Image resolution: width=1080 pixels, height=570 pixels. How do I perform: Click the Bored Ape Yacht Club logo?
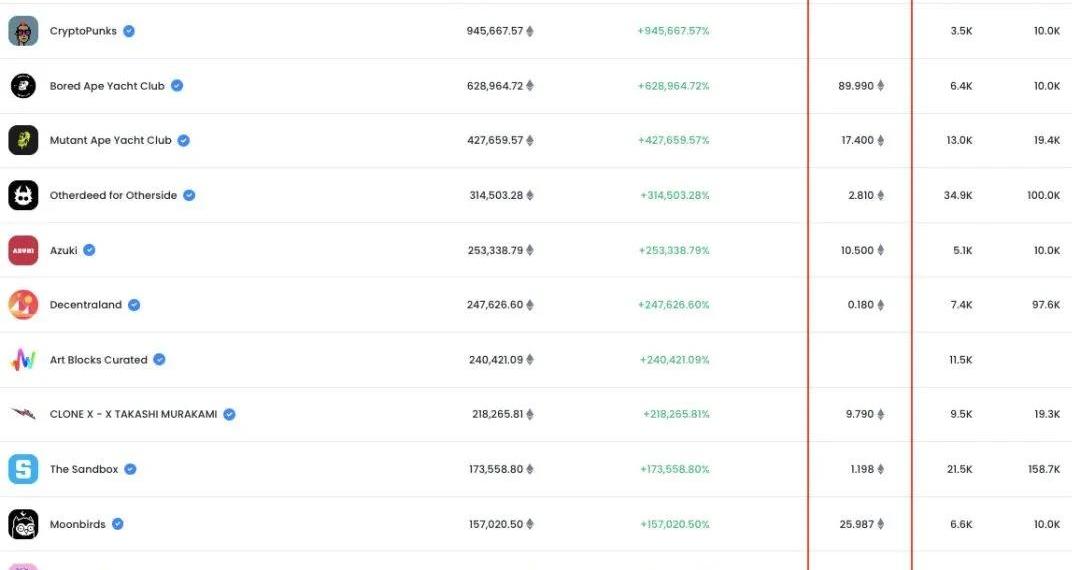(x=23, y=86)
